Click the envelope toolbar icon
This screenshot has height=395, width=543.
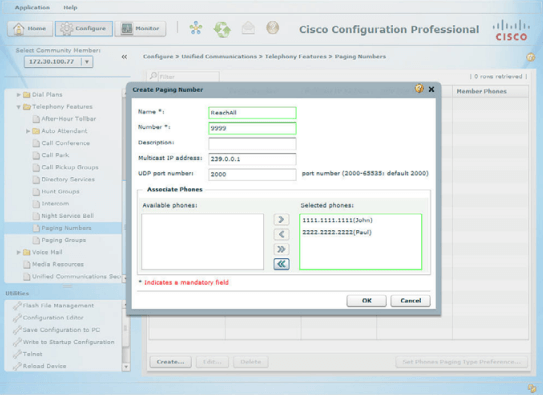[x=248, y=28]
